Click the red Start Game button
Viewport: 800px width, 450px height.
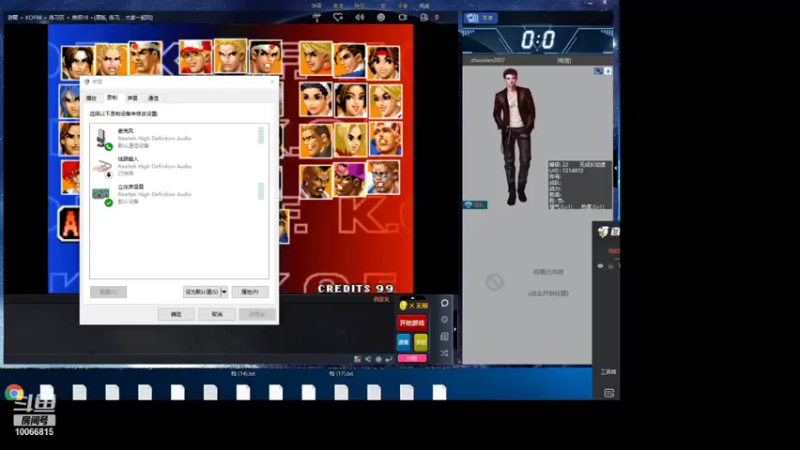click(412, 323)
